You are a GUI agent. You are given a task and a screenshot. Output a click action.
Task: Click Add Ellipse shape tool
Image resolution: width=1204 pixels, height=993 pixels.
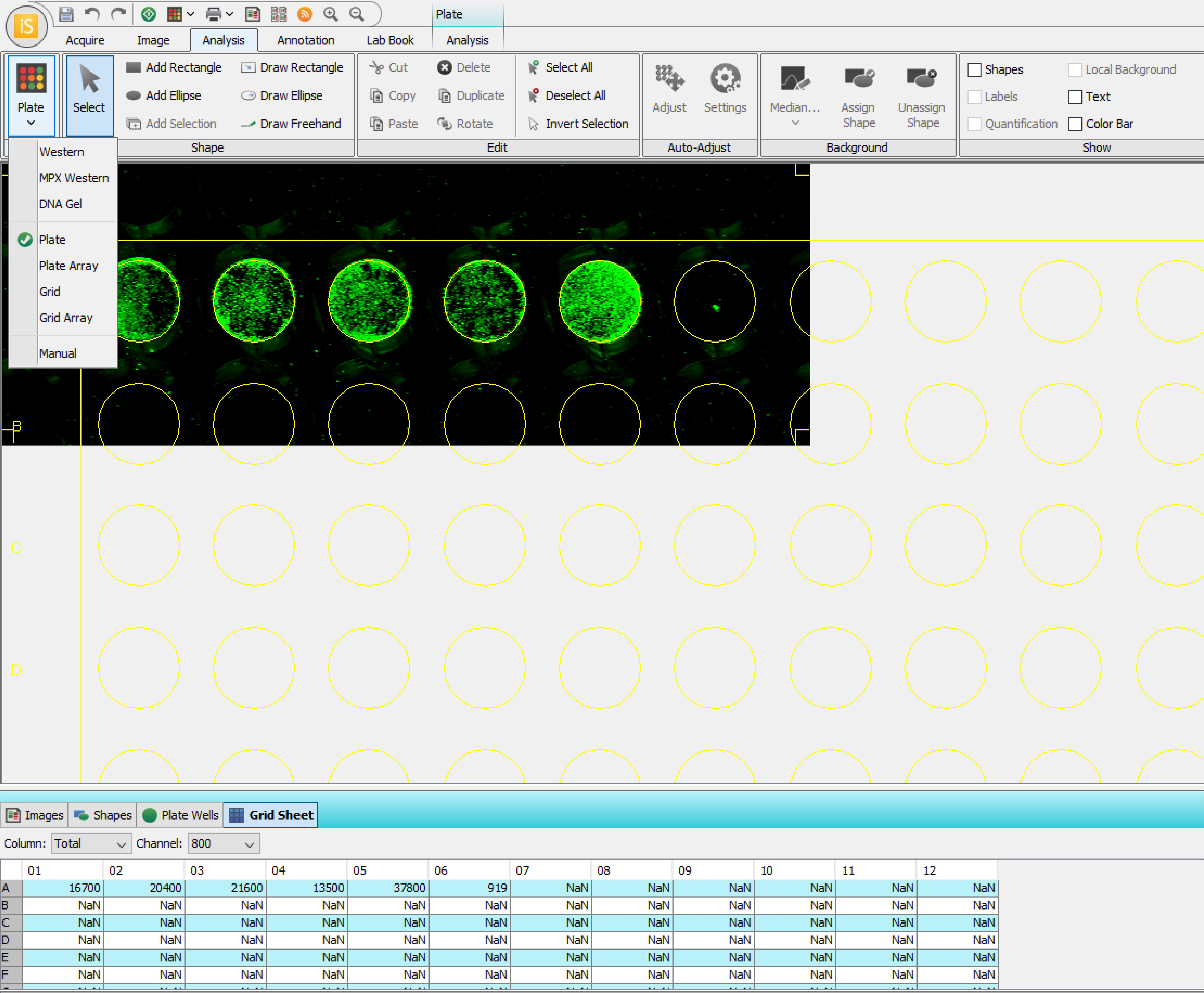pyautogui.click(x=164, y=96)
